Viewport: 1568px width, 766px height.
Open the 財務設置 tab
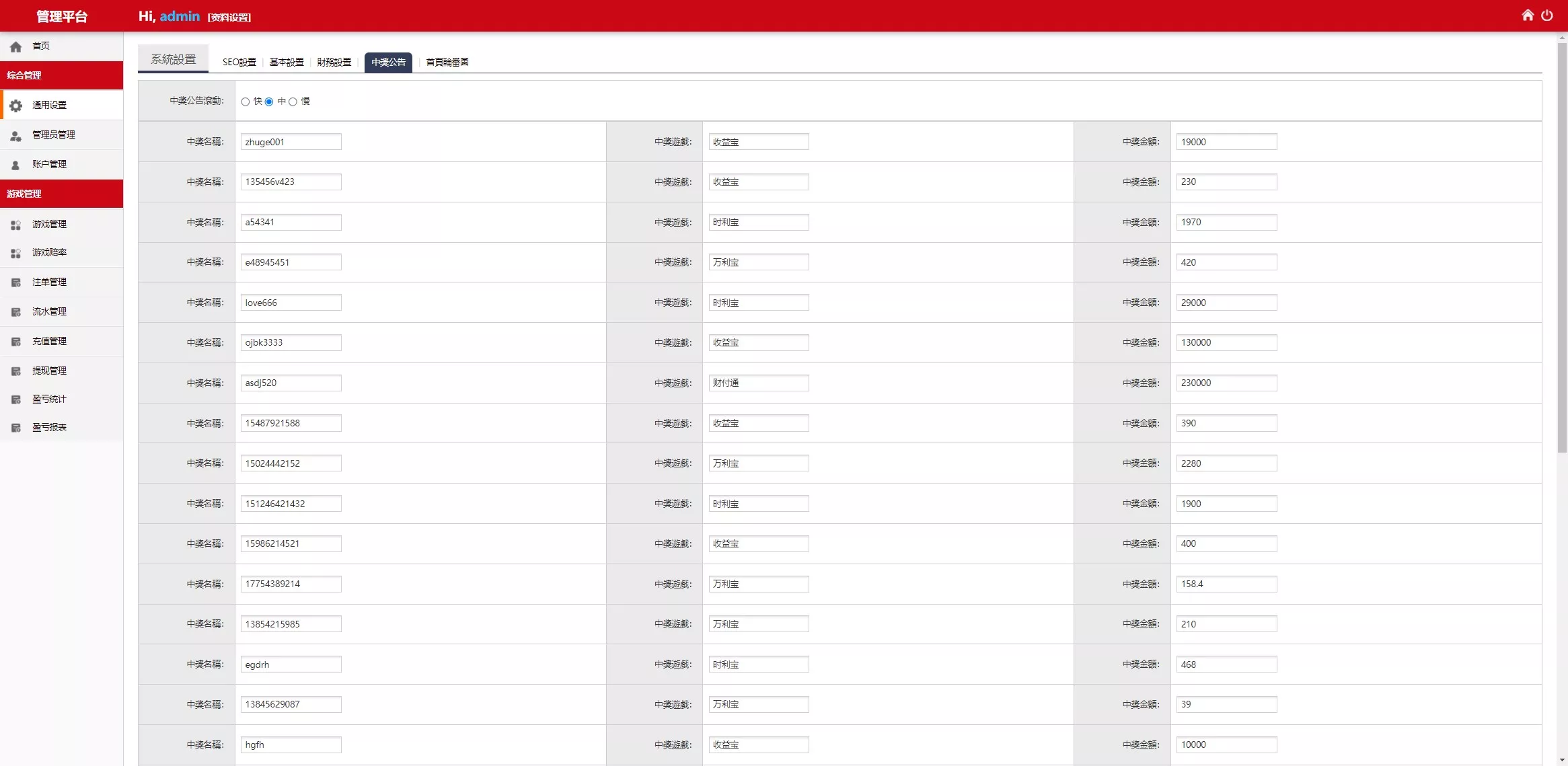(334, 63)
